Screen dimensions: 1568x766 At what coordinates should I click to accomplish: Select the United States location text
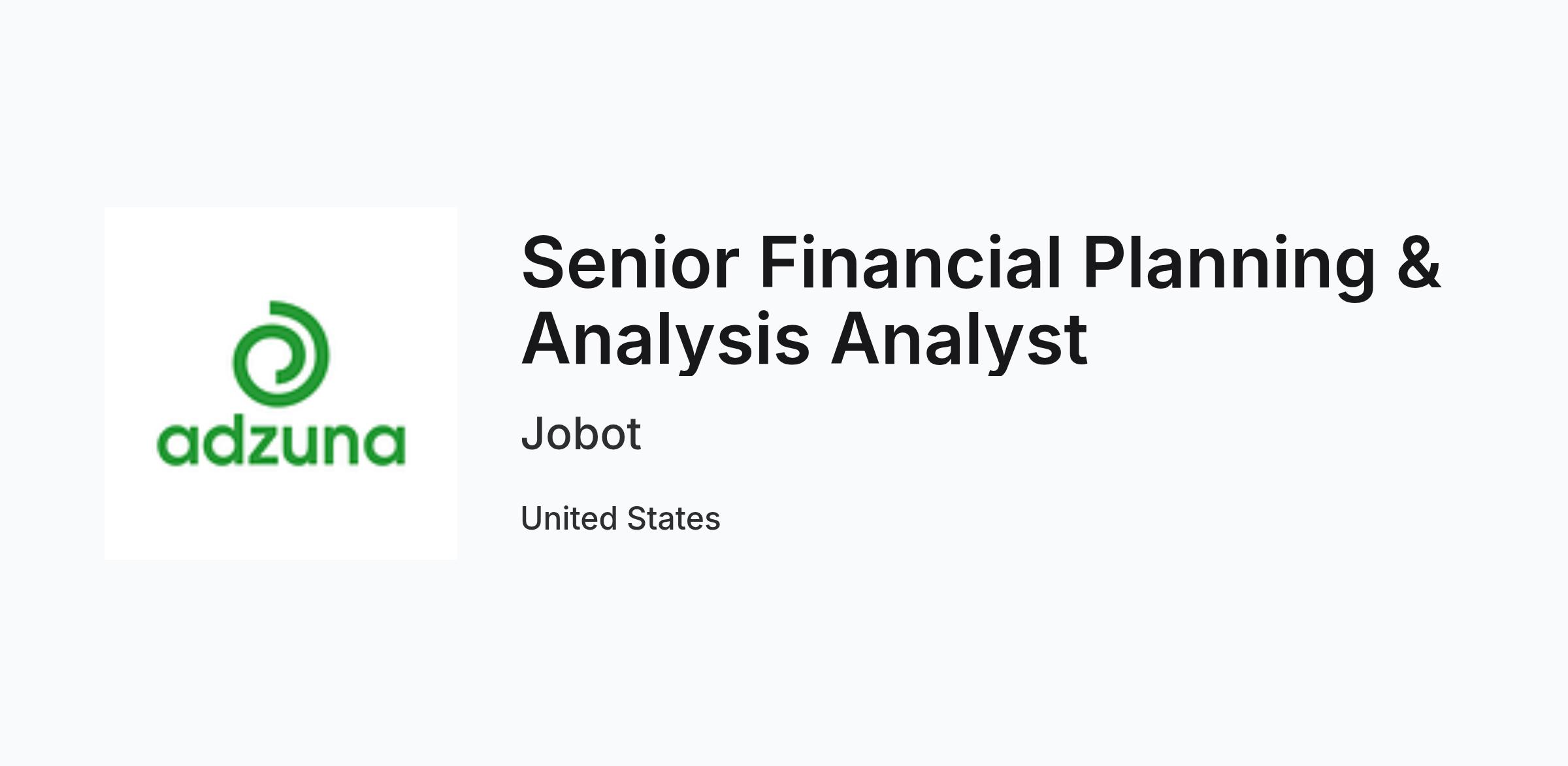point(621,519)
